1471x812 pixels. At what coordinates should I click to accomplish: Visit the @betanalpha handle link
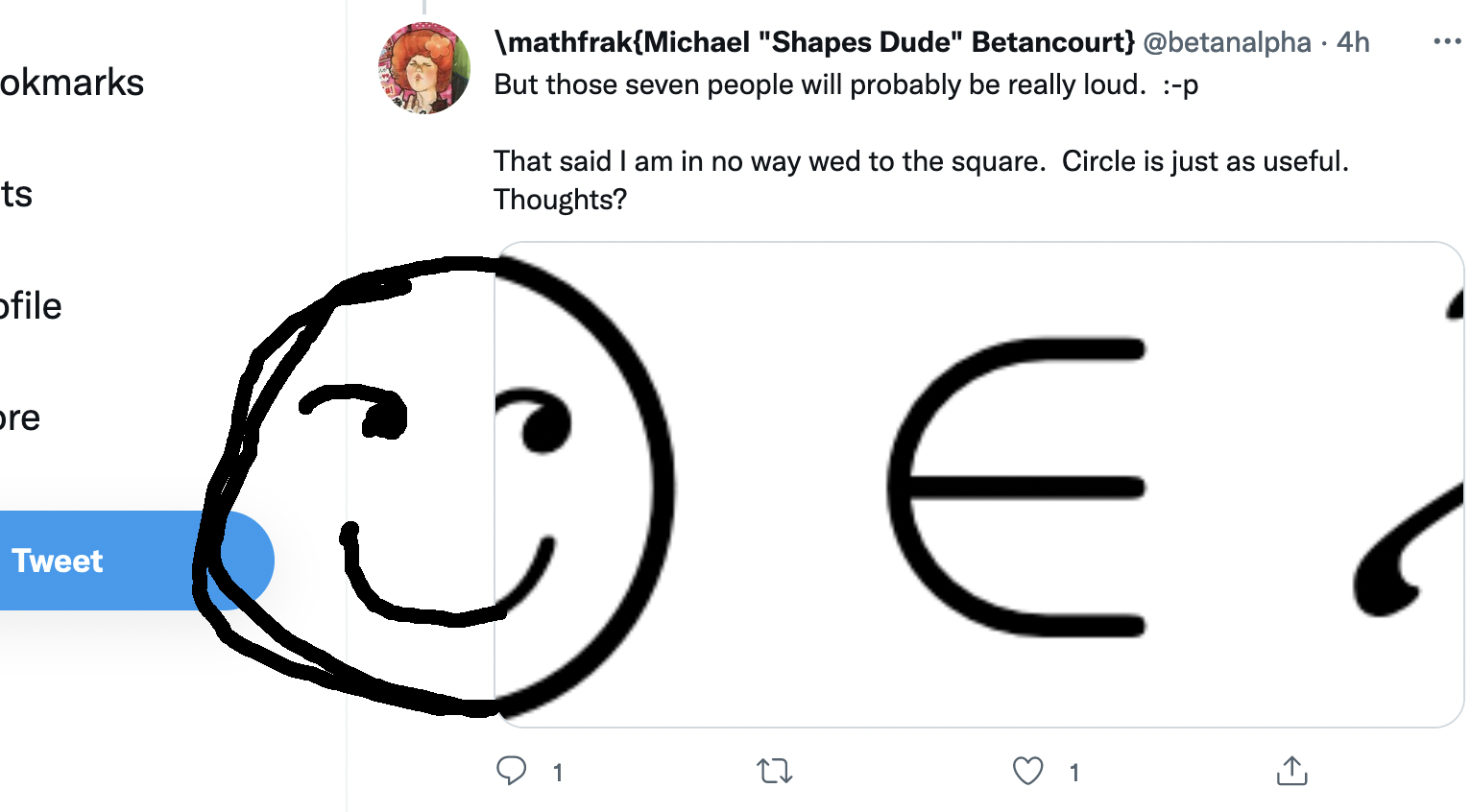1226,42
